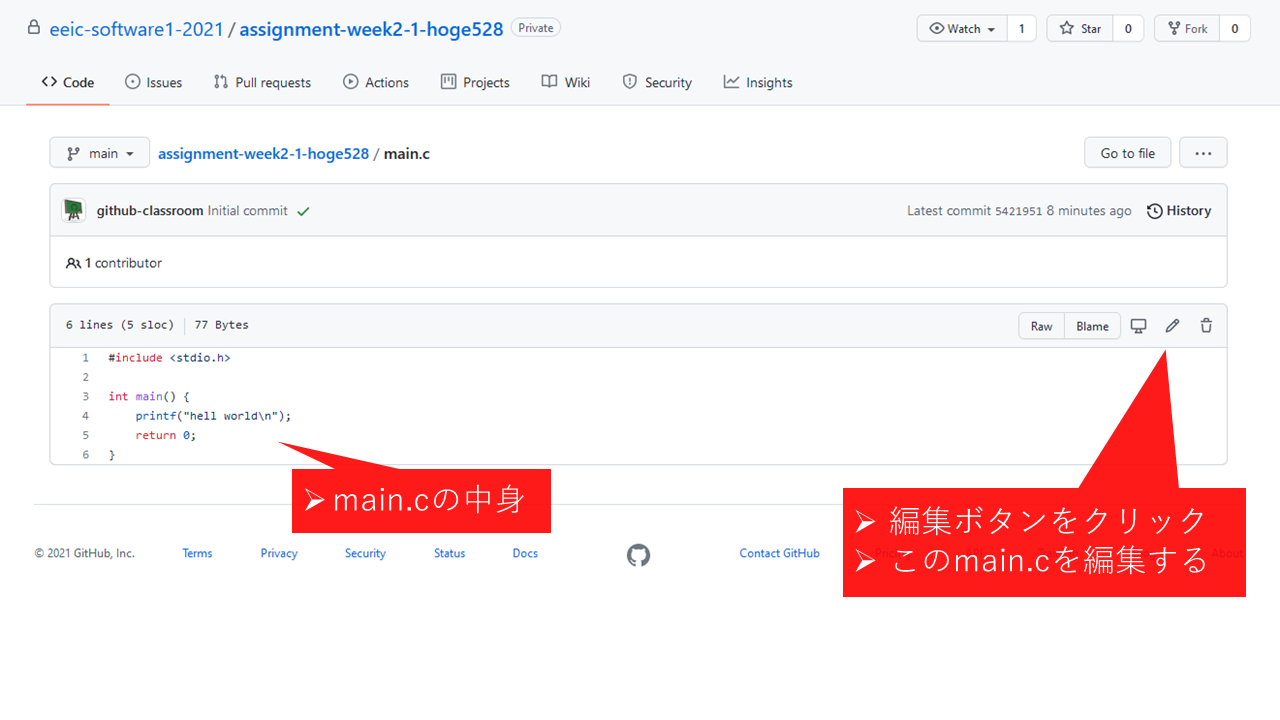Open the Insights tab
1280x720 pixels.
point(758,83)
